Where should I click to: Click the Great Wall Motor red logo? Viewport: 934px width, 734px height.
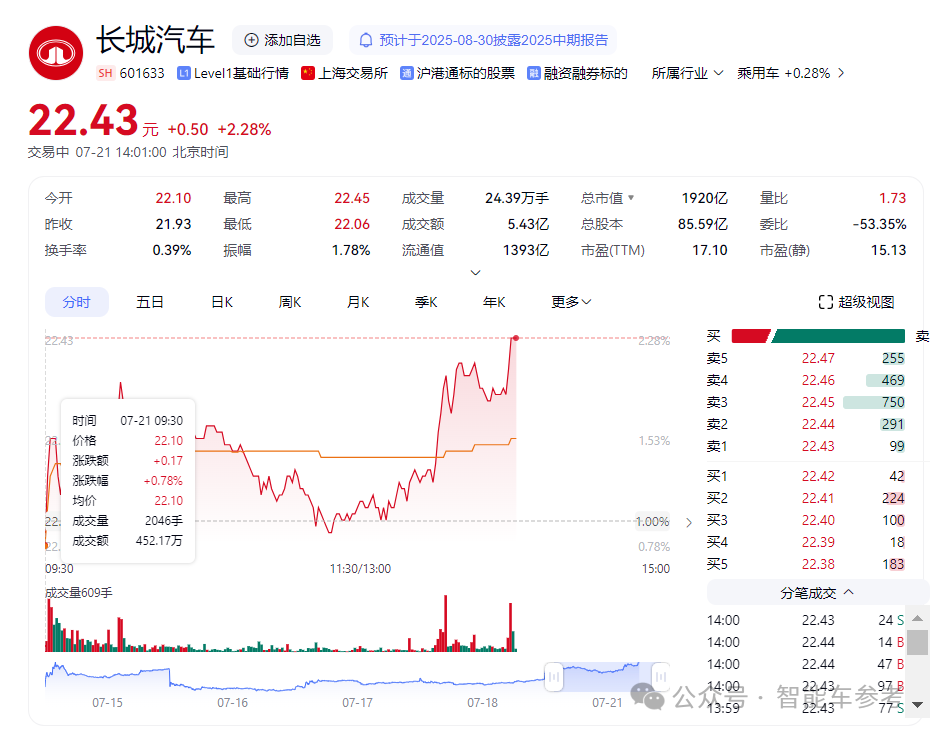[x=56, y=53]
